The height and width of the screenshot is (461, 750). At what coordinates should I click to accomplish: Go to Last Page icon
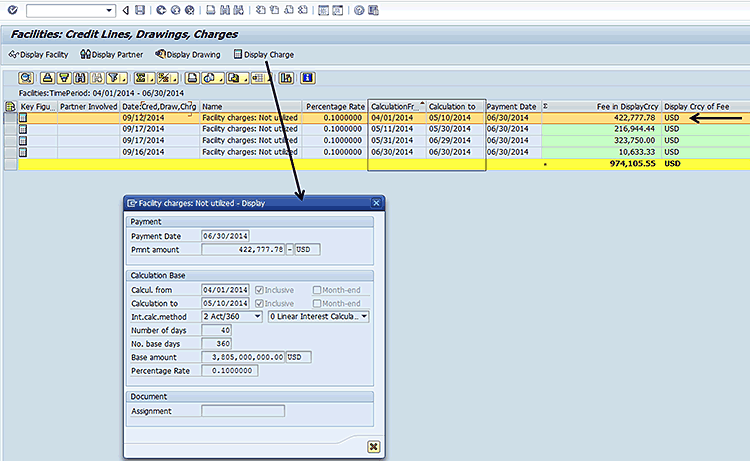303,10
